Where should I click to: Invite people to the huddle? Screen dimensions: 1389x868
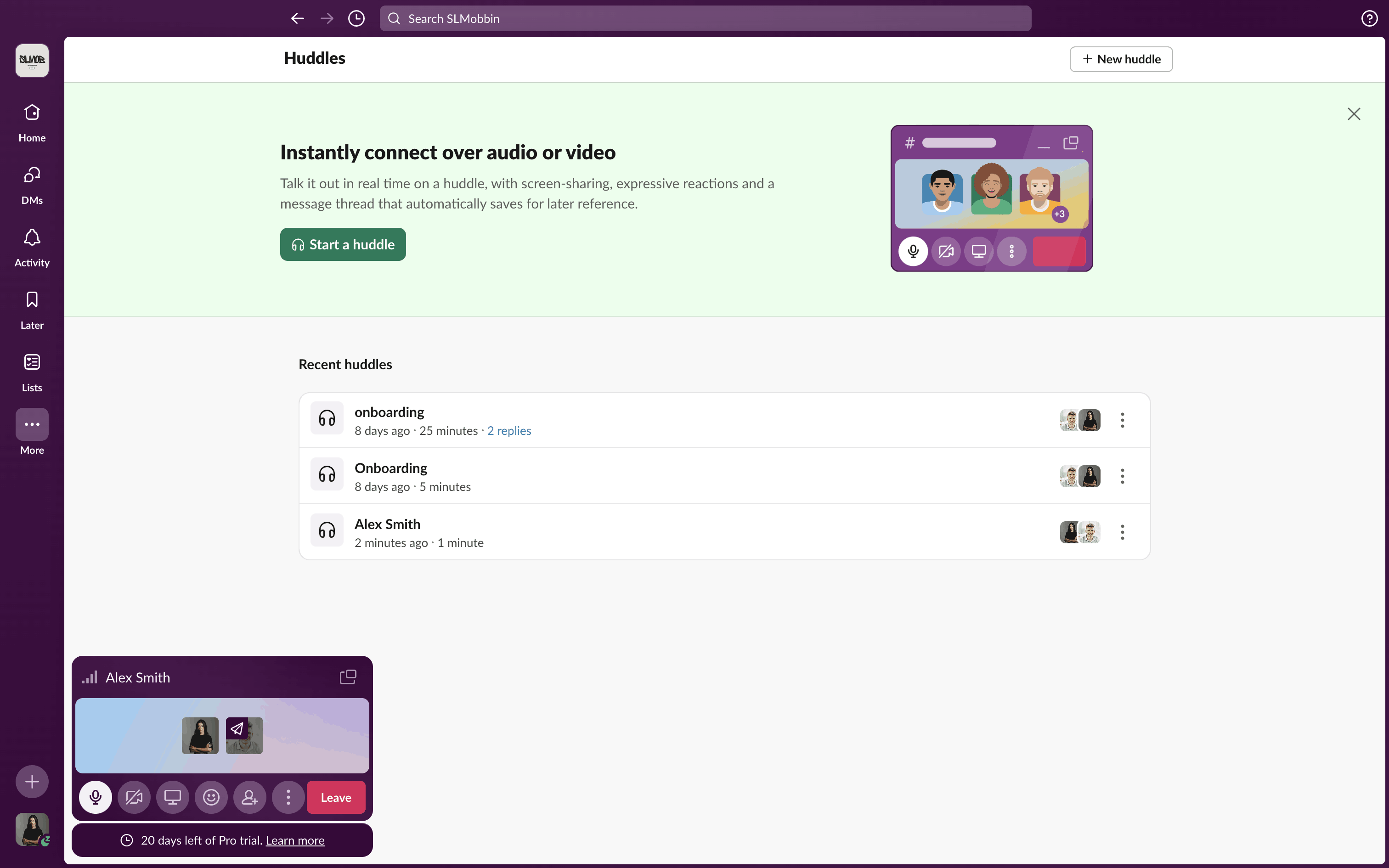250,797
